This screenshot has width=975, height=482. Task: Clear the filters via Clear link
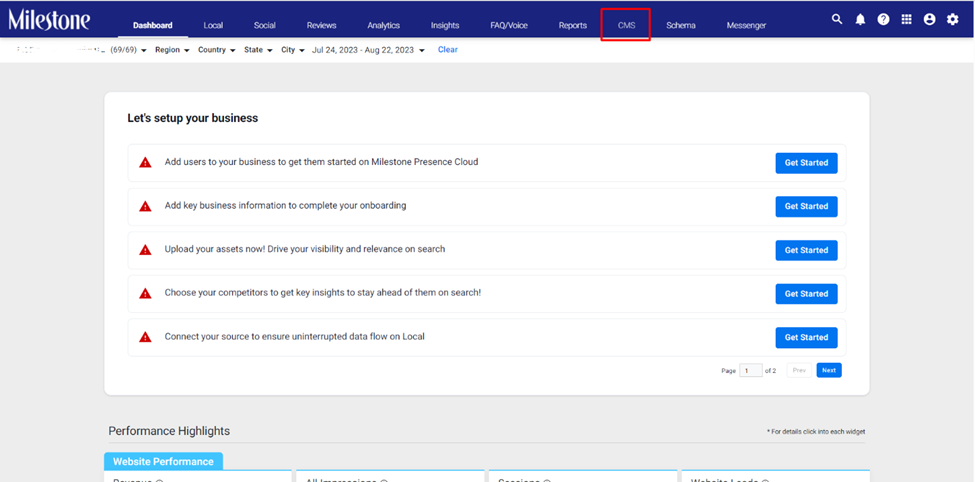pos(448,50)
